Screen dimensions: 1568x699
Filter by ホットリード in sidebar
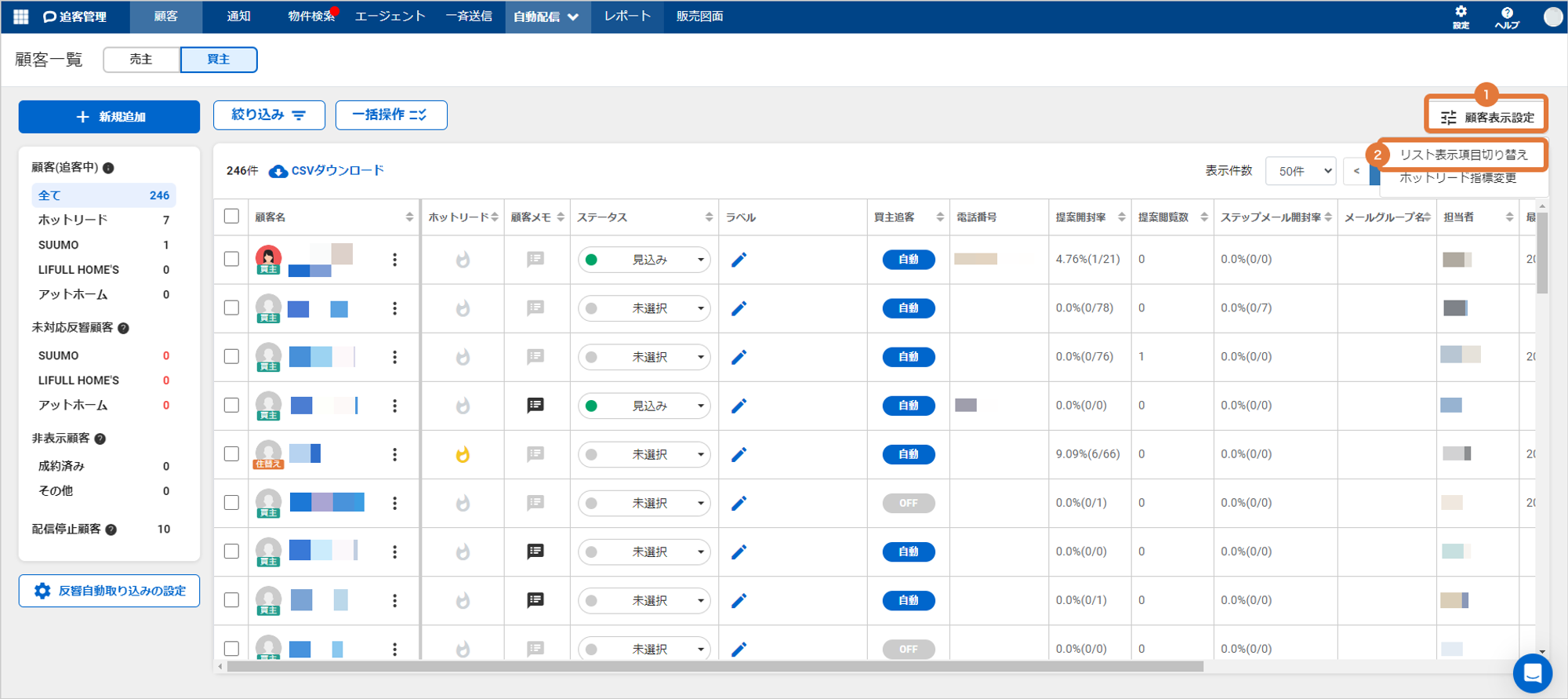click(x=103, y=220)
